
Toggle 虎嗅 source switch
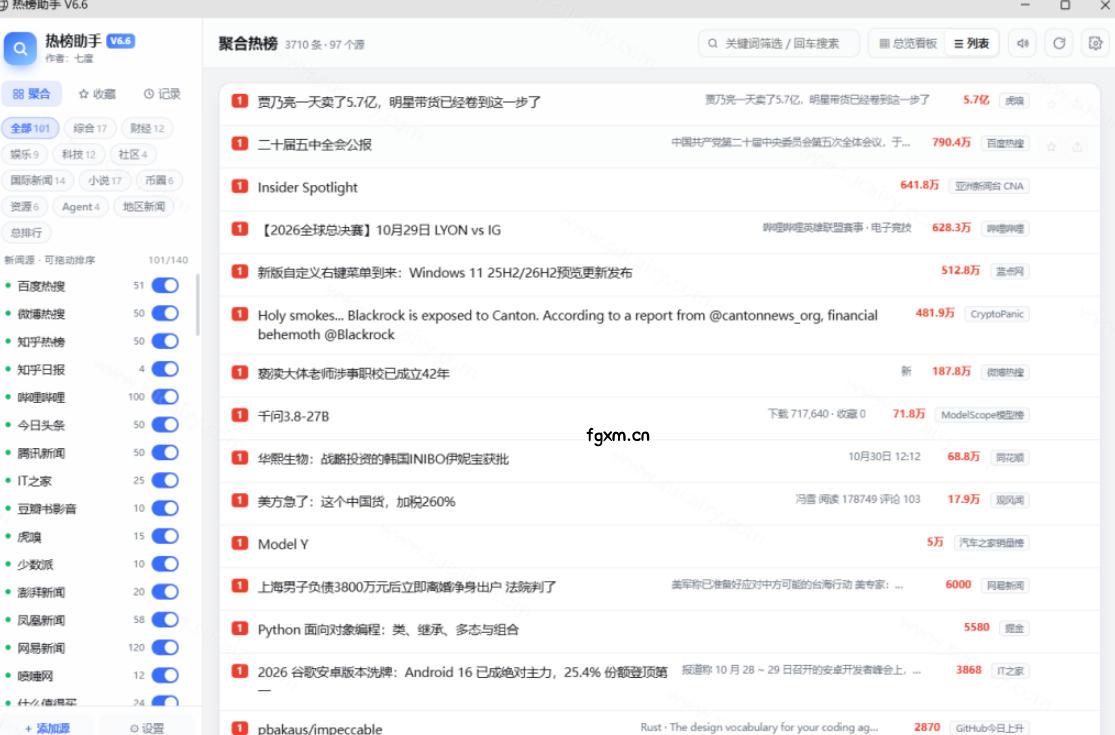point(165,536)
